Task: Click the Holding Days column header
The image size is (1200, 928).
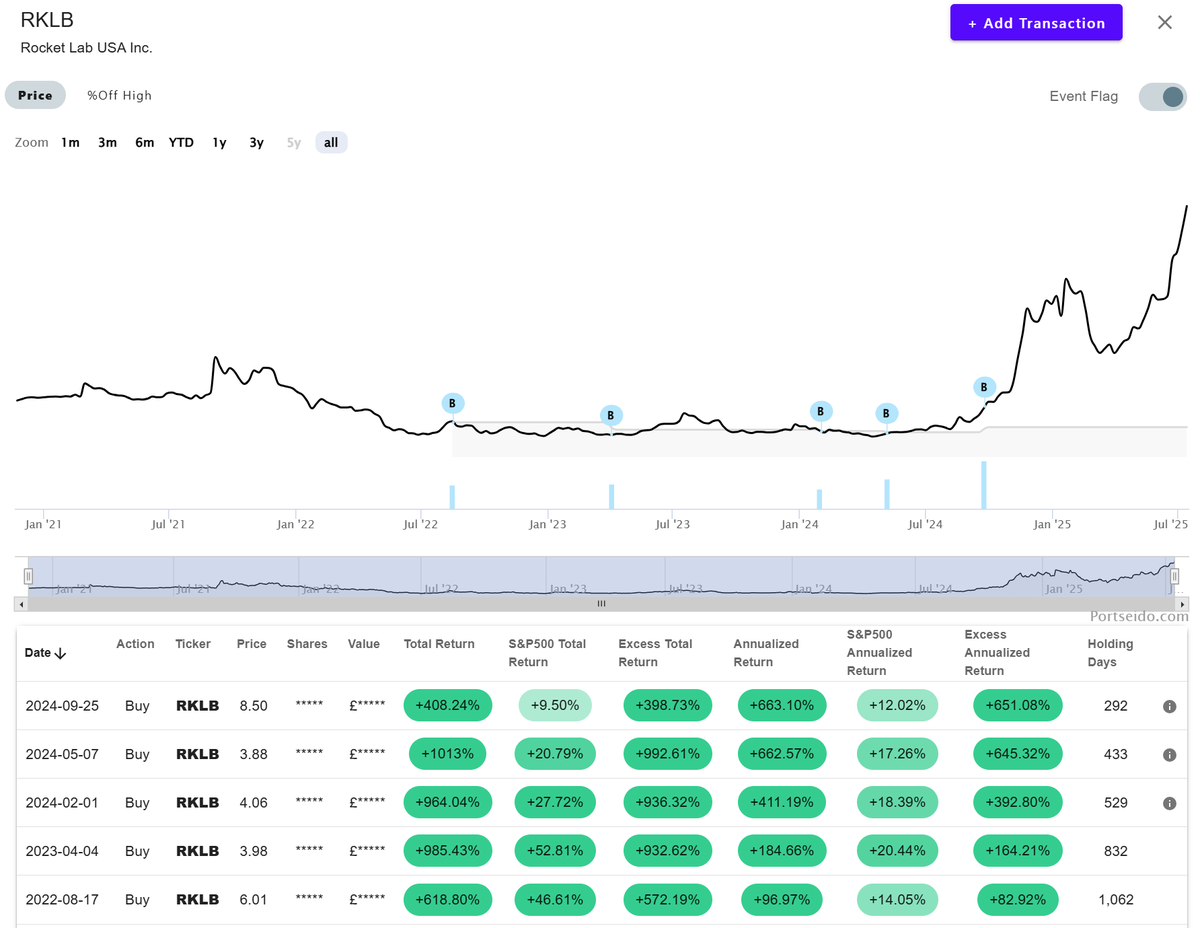Action: (x=1111, y=653)
